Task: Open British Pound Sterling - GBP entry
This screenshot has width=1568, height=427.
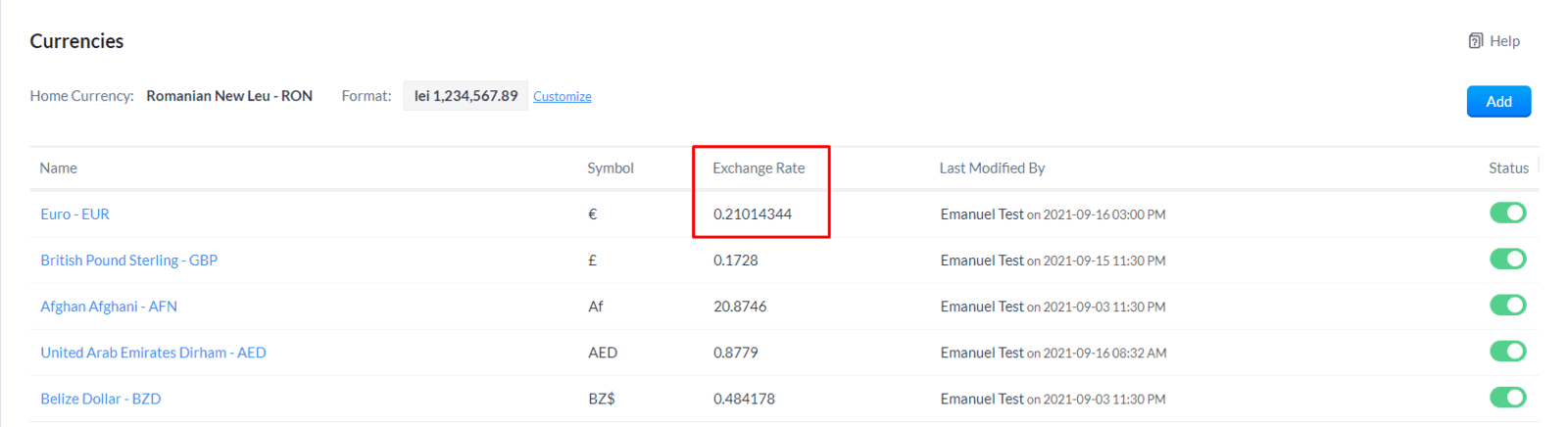Action: pos(129,261)
